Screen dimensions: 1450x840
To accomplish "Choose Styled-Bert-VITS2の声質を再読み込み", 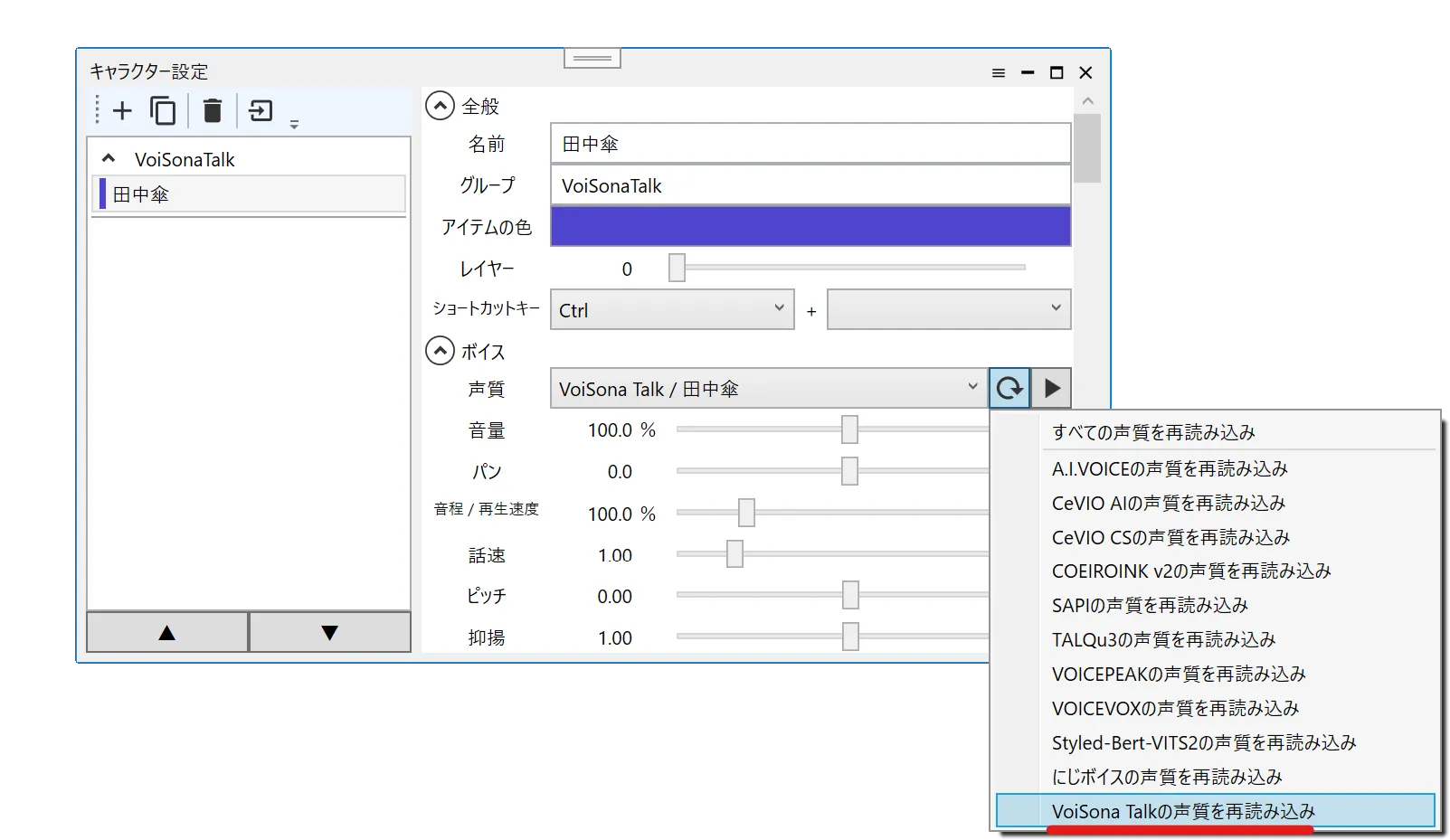I will click(1215, 742).
